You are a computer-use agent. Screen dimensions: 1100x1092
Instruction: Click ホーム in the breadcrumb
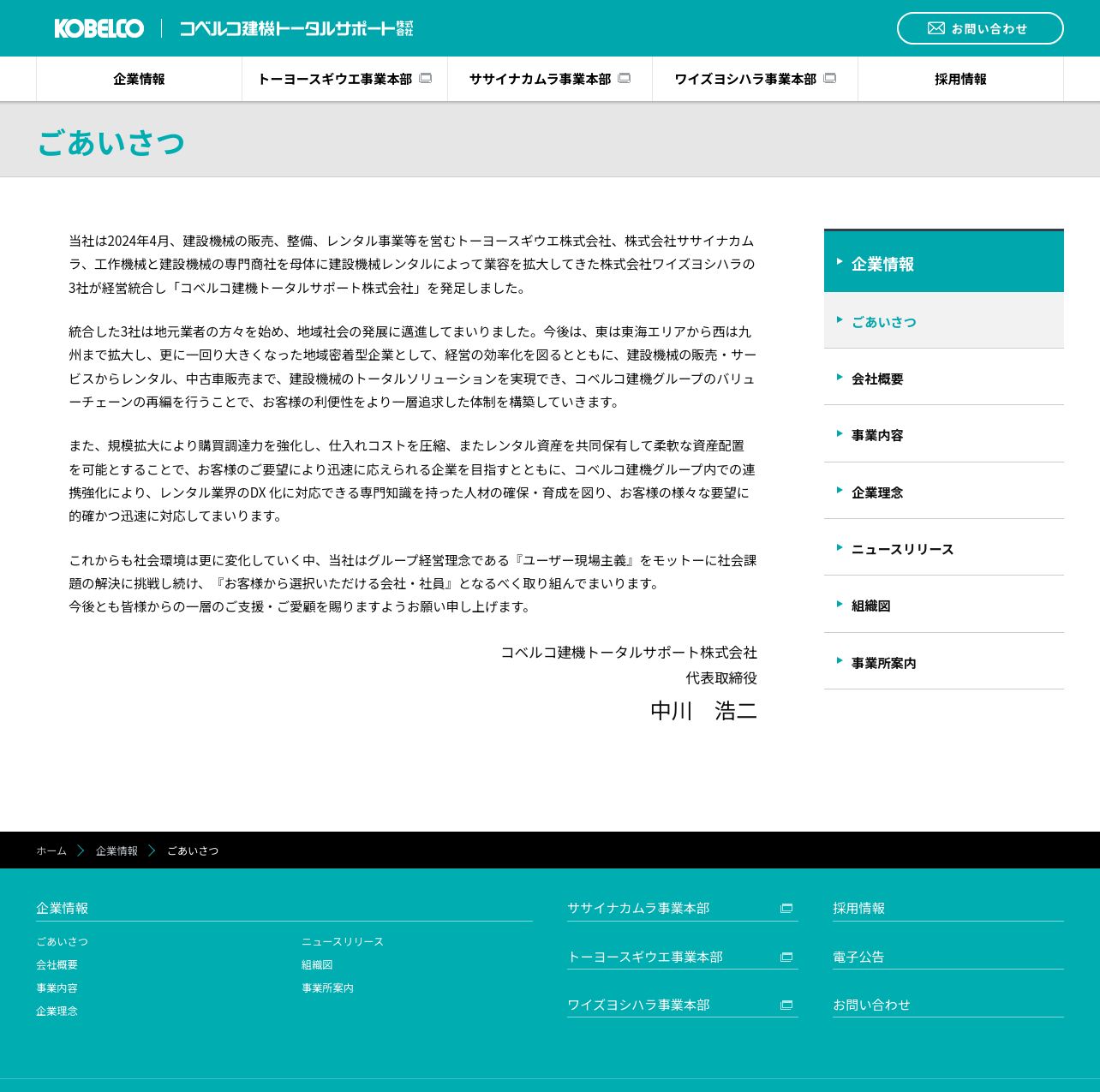click(51, 850)
